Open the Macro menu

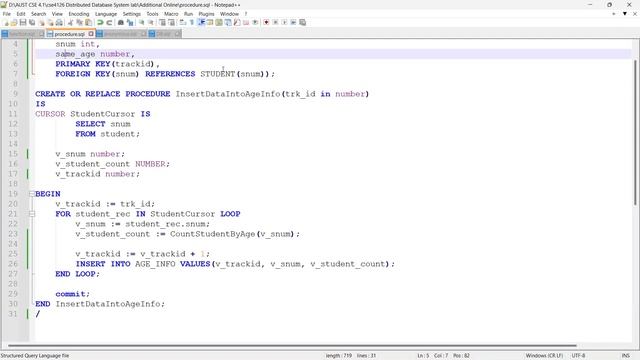(x=171, y=14)
